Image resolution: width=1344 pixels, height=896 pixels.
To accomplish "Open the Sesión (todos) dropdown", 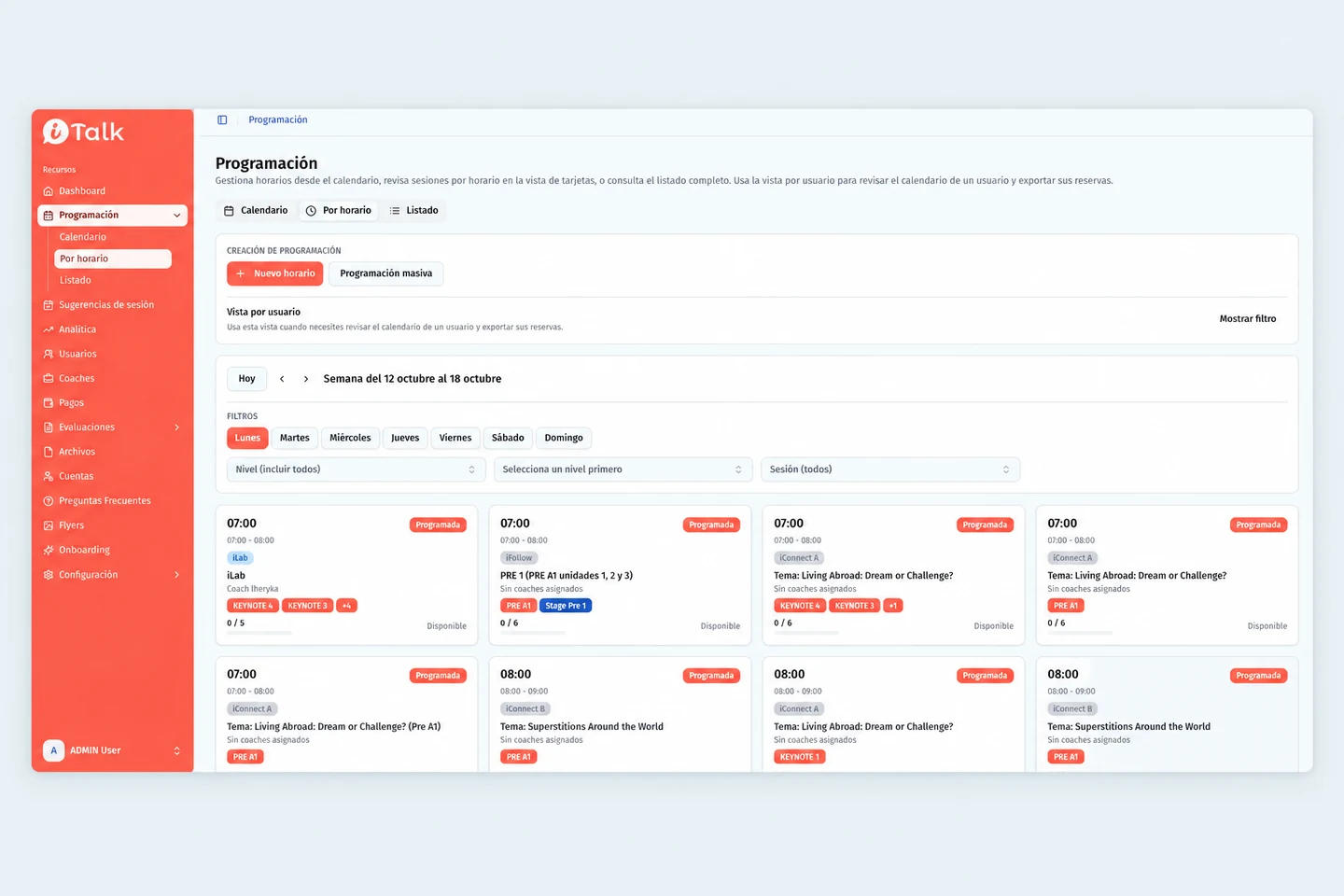I will pyautogui.click(x=890, y=469).
